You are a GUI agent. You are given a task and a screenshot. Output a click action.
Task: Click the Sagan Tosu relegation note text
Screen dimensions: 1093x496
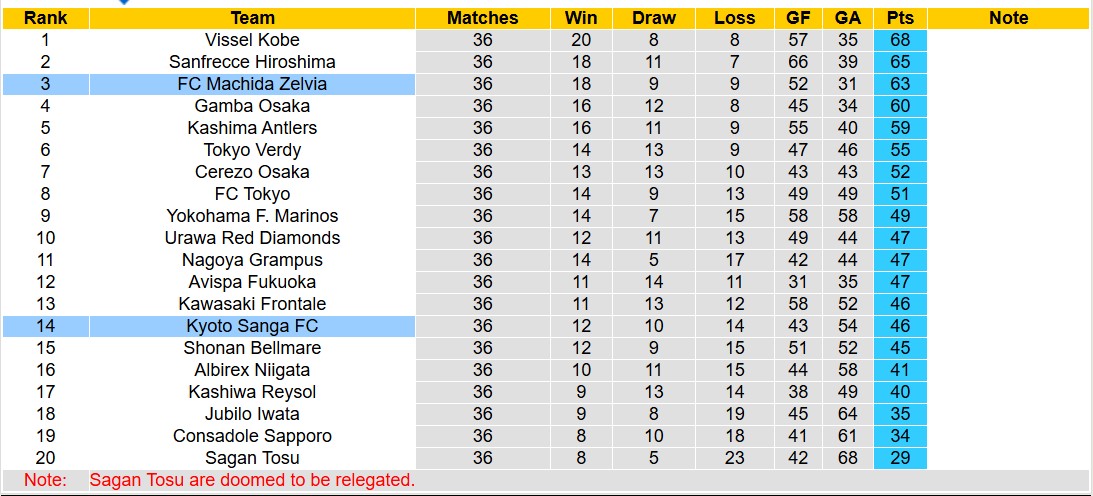(252, 480)
